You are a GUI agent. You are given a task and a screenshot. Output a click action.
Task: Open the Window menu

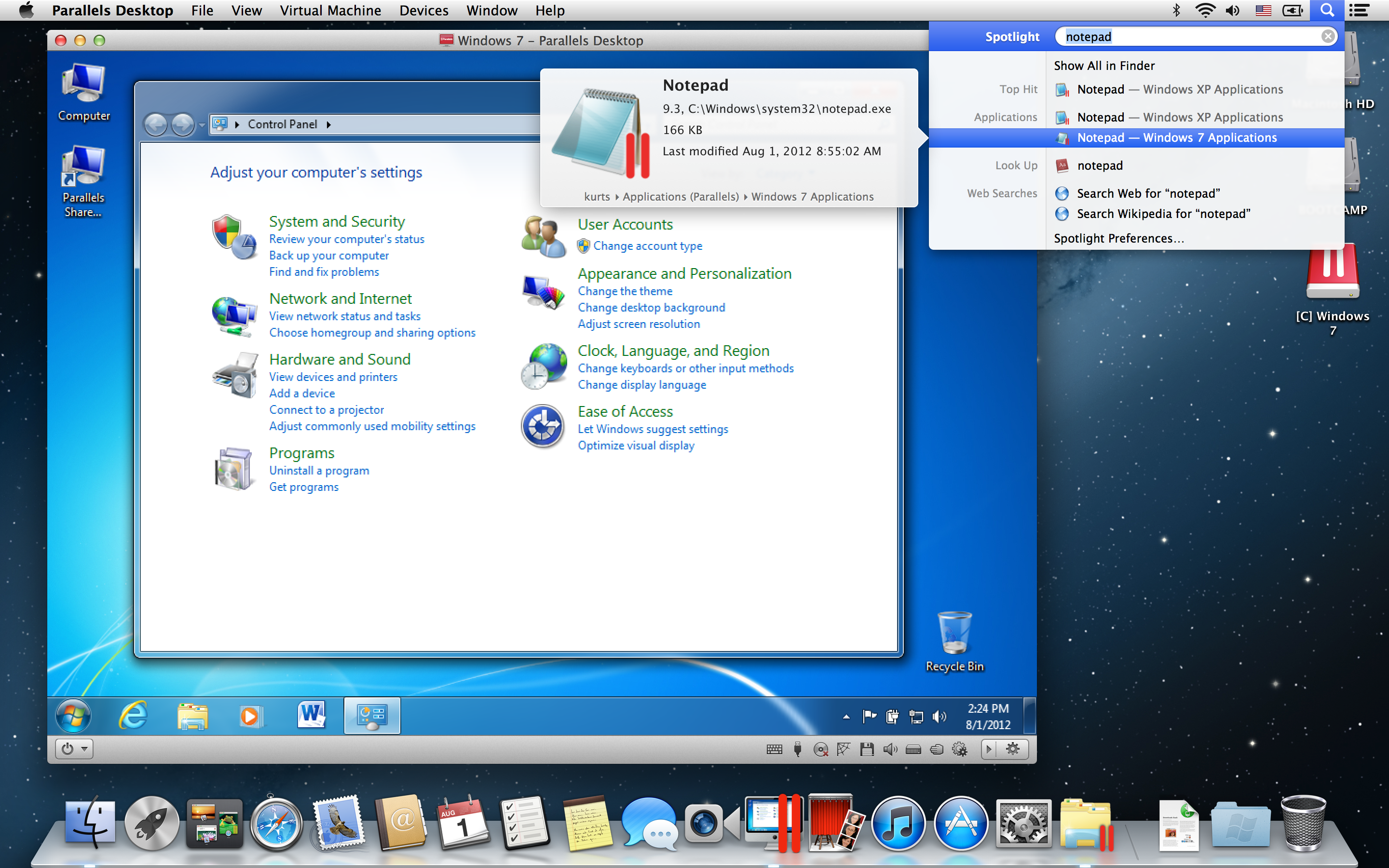click(492, 10)
